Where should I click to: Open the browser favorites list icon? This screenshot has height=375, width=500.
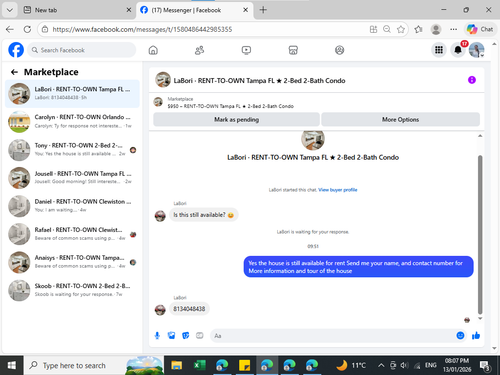pos(418,29)
